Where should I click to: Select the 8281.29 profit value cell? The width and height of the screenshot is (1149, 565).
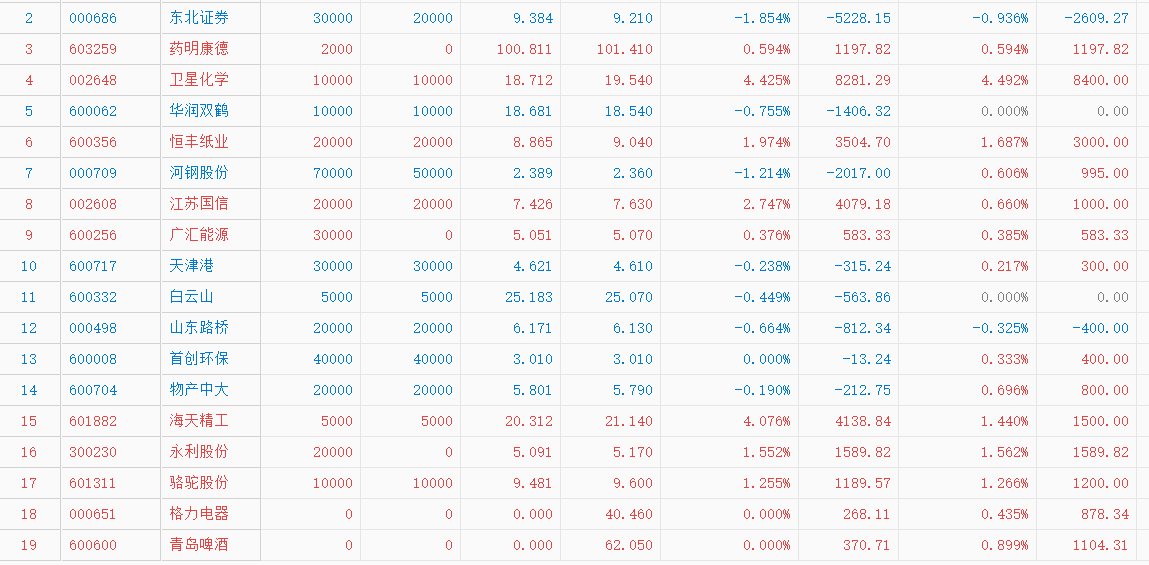click(859, 80)
